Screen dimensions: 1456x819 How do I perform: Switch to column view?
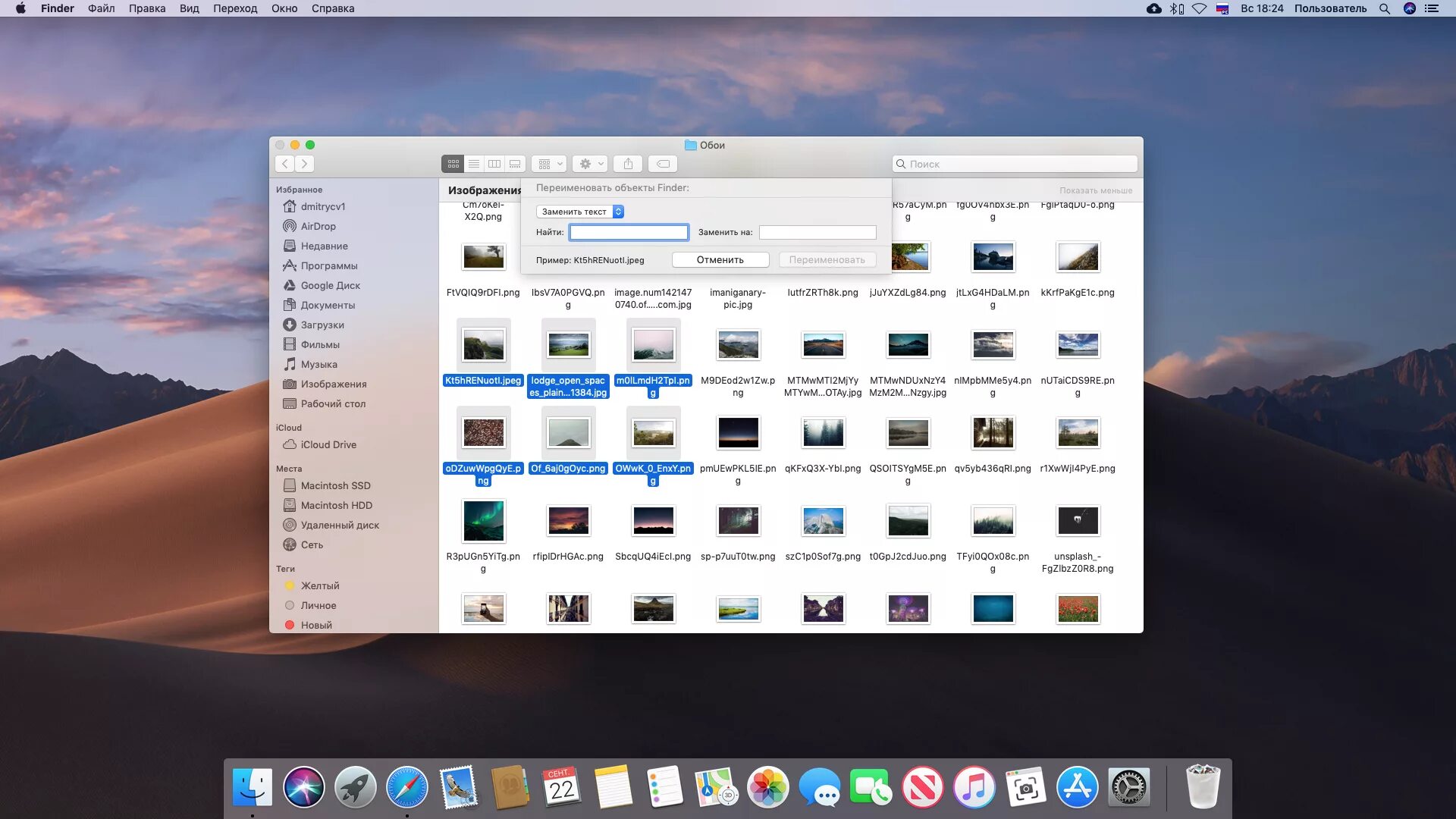[494, 164]
